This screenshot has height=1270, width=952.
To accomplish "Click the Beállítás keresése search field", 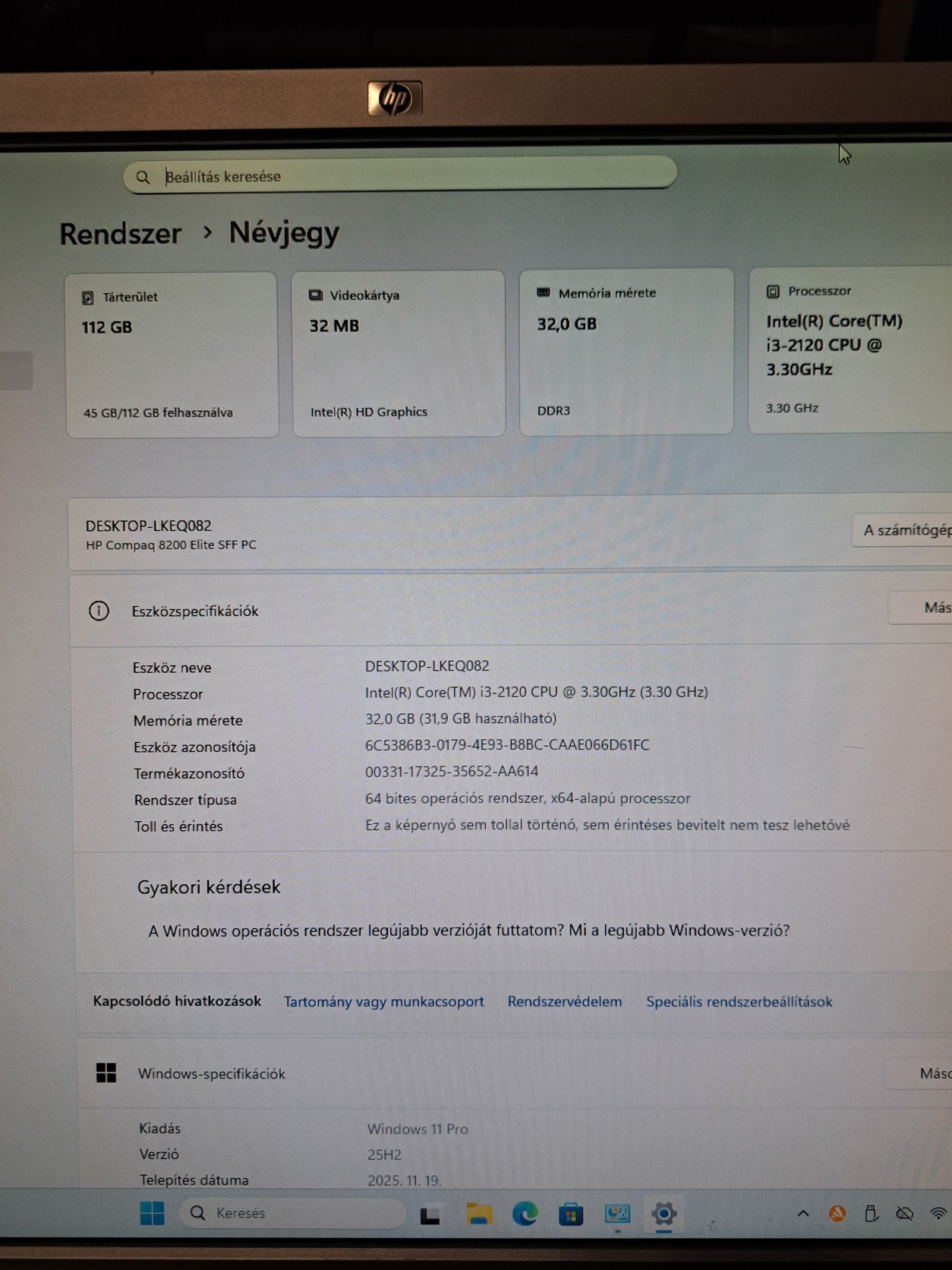I will 400,175.
